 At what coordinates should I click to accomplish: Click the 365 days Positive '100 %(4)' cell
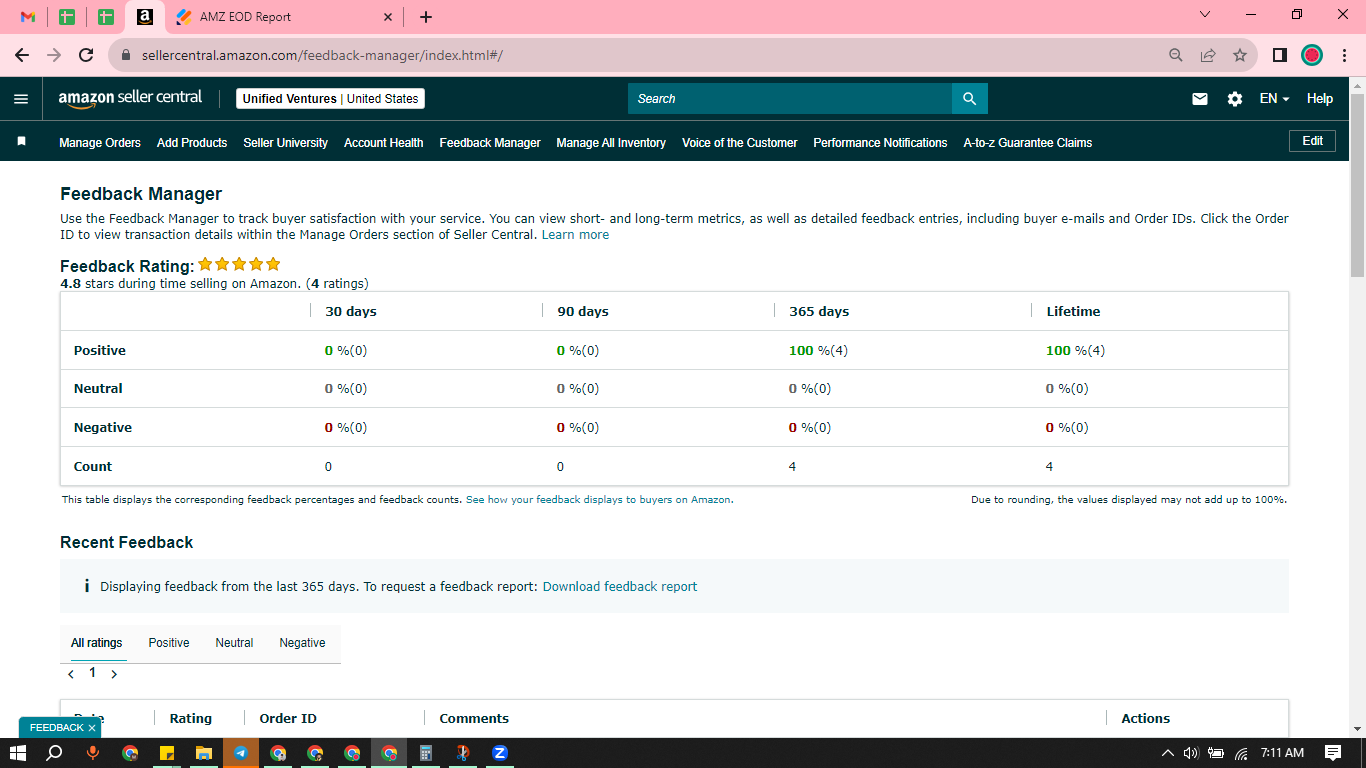(x=819, y=351)
